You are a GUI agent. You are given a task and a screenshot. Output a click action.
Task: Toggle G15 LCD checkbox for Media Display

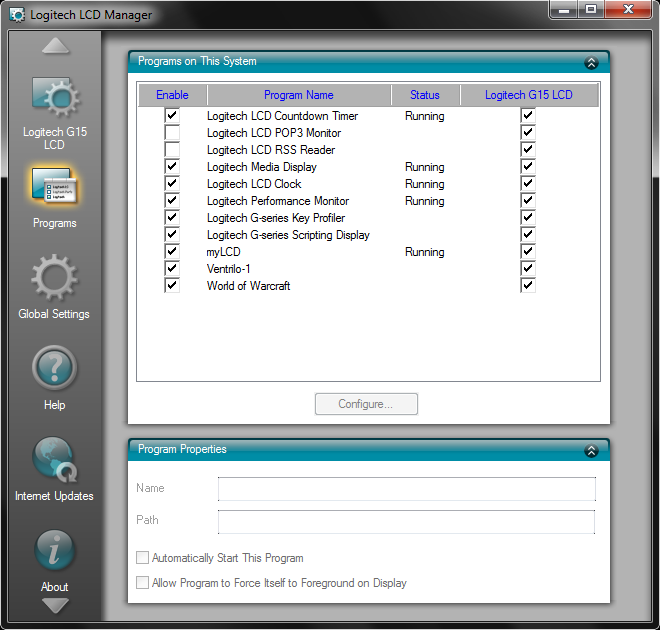[528, 167]
